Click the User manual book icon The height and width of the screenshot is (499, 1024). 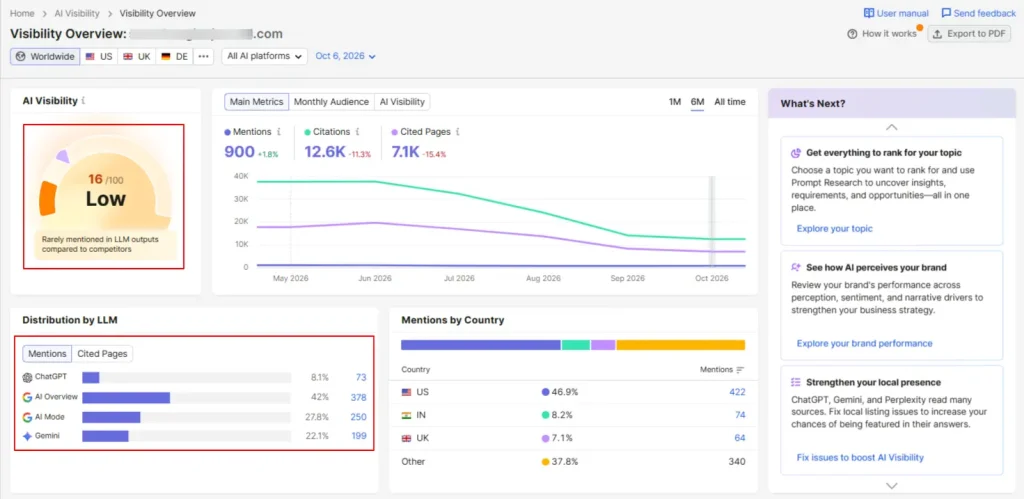(x=869, y=13)
